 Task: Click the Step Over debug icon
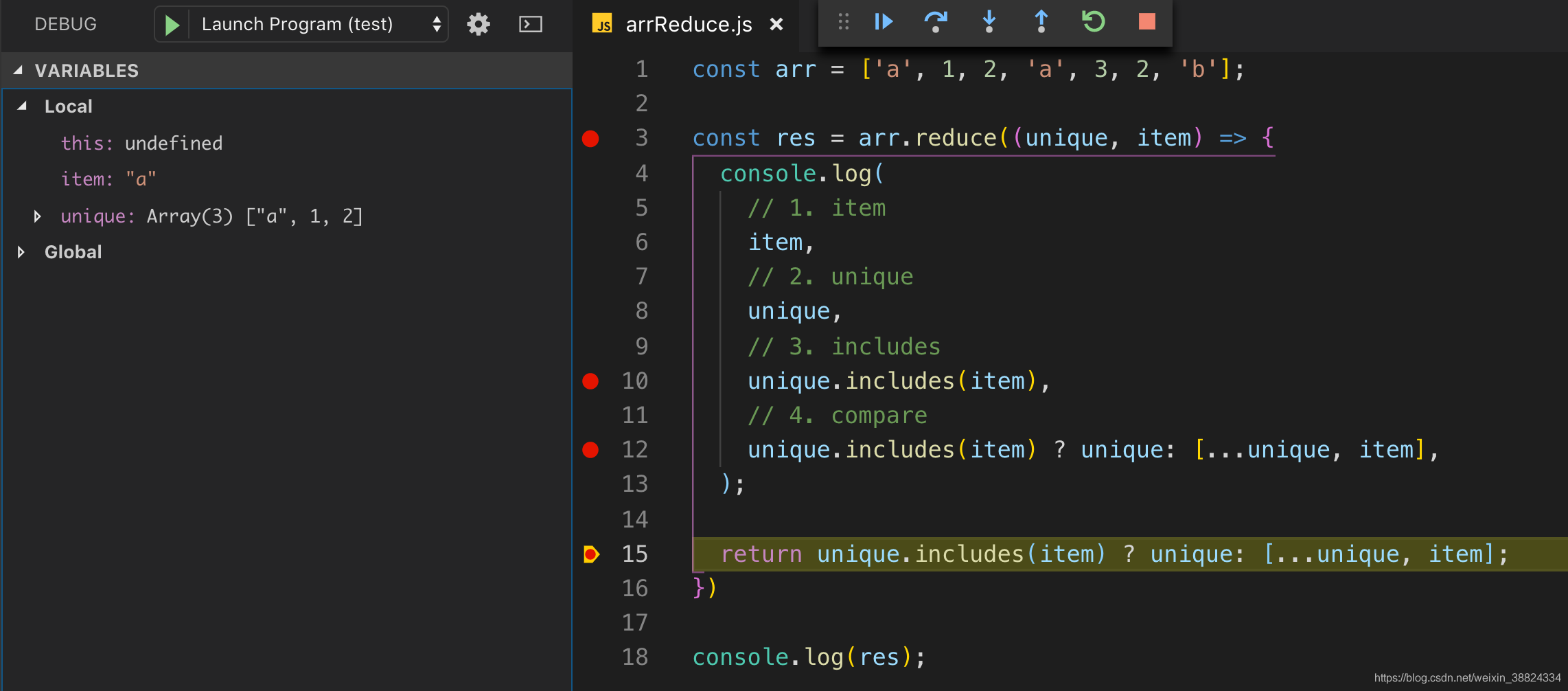(x=936, y=22)
